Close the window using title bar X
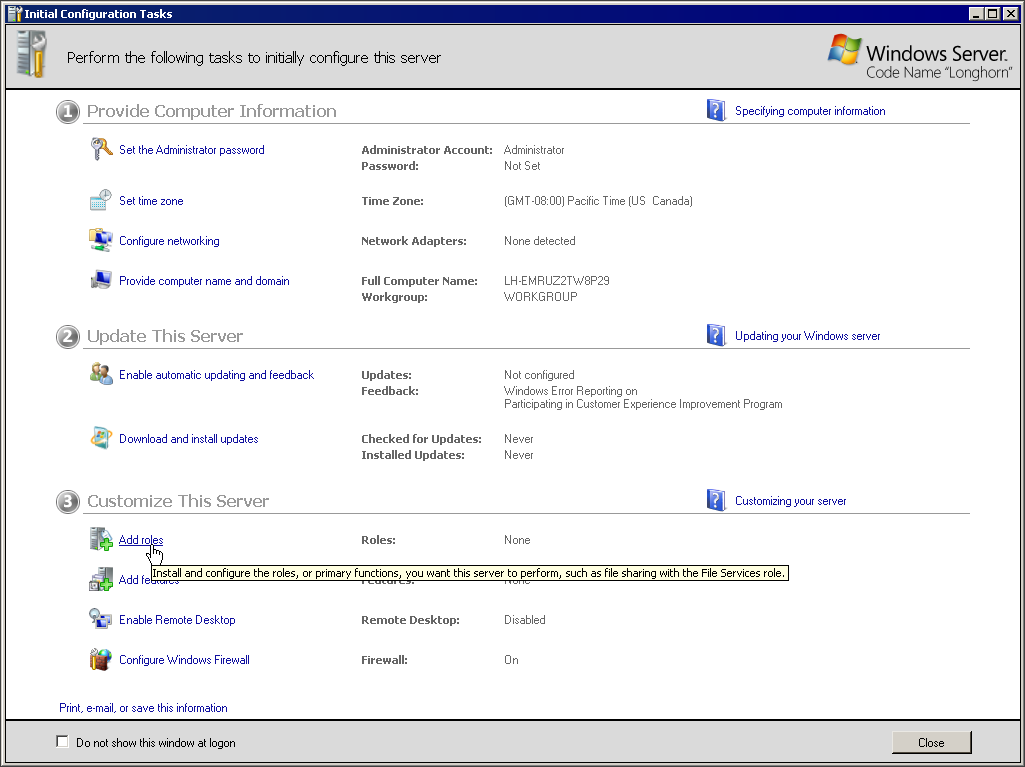 tap(1009, 14)
